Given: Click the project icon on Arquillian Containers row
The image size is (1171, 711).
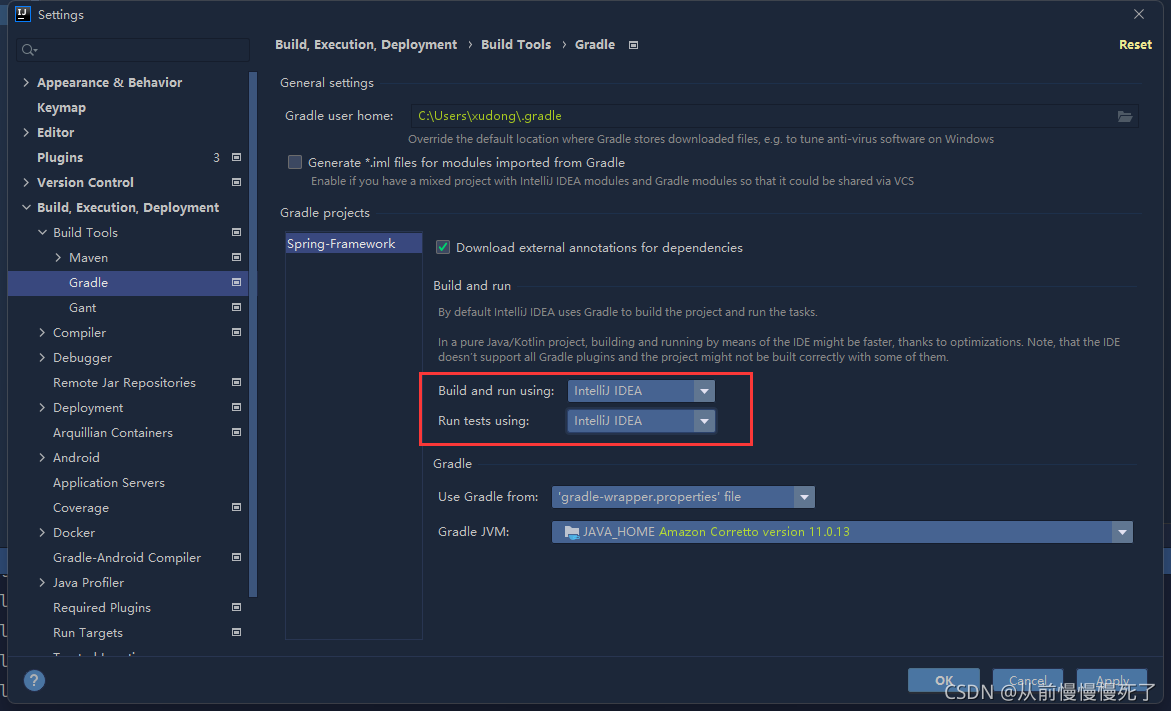Looking at the screenshot, I should pyautogui.click(x=237, y=432).
